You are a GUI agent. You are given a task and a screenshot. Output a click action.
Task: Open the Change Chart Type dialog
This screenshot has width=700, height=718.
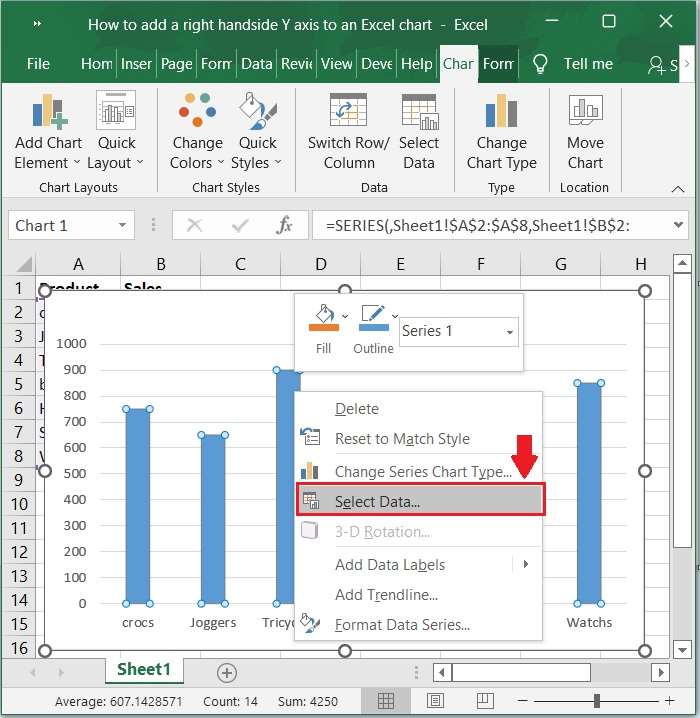[501, 114]
